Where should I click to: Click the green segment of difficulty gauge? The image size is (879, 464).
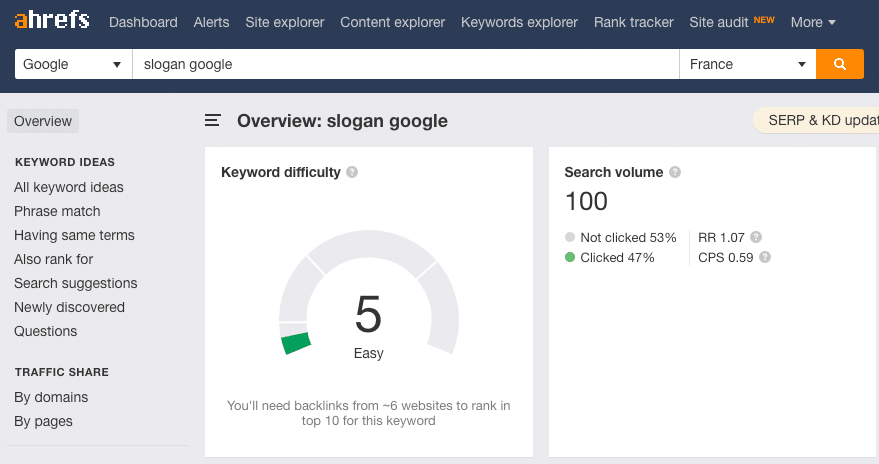coord(296,343)
